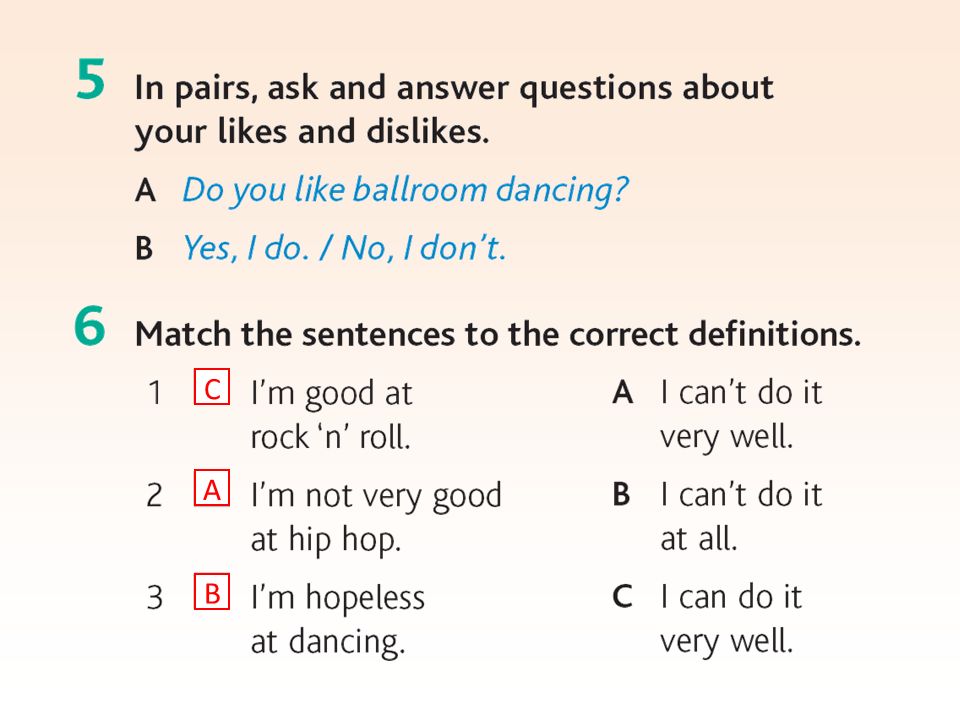Screen dimensions: 960x720
Task: Click the blue answer "Yes, I do. / No, I don't."
Action: point(345,249)
